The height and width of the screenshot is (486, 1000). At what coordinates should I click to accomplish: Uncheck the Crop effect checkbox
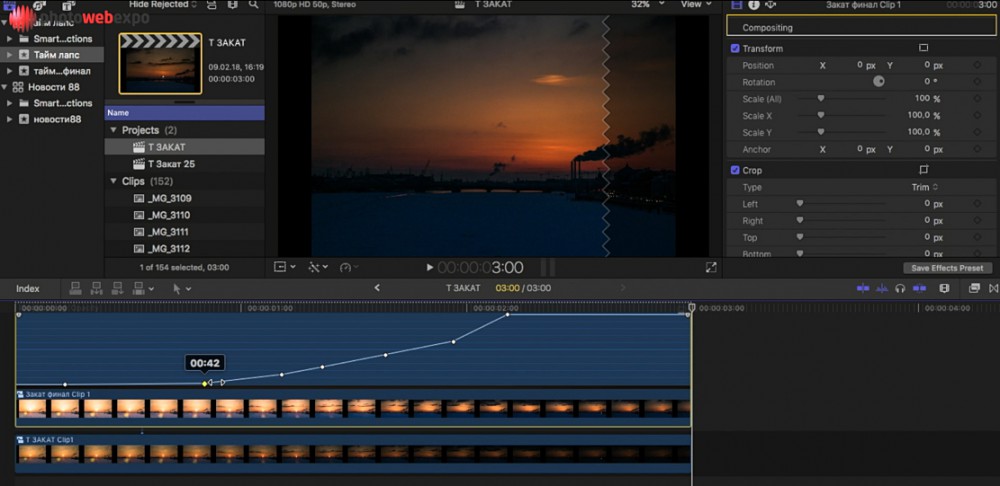click(735, 170)
